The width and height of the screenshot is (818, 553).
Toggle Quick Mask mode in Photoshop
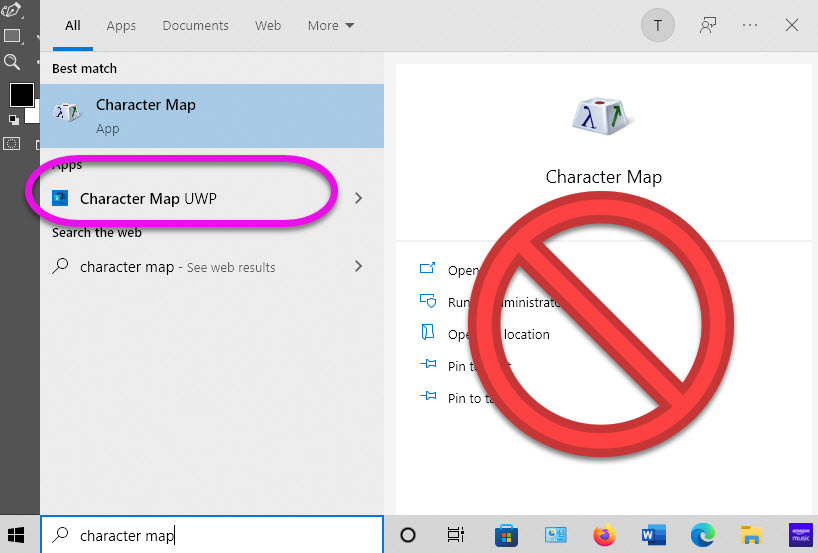coord(11,143)
